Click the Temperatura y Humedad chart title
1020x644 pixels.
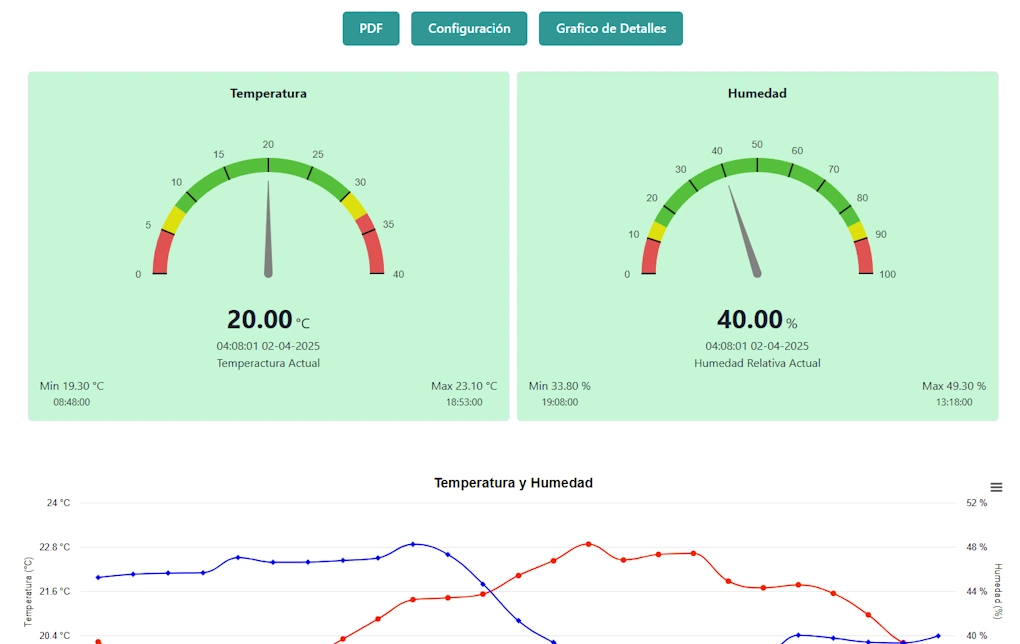click(512, 483)
